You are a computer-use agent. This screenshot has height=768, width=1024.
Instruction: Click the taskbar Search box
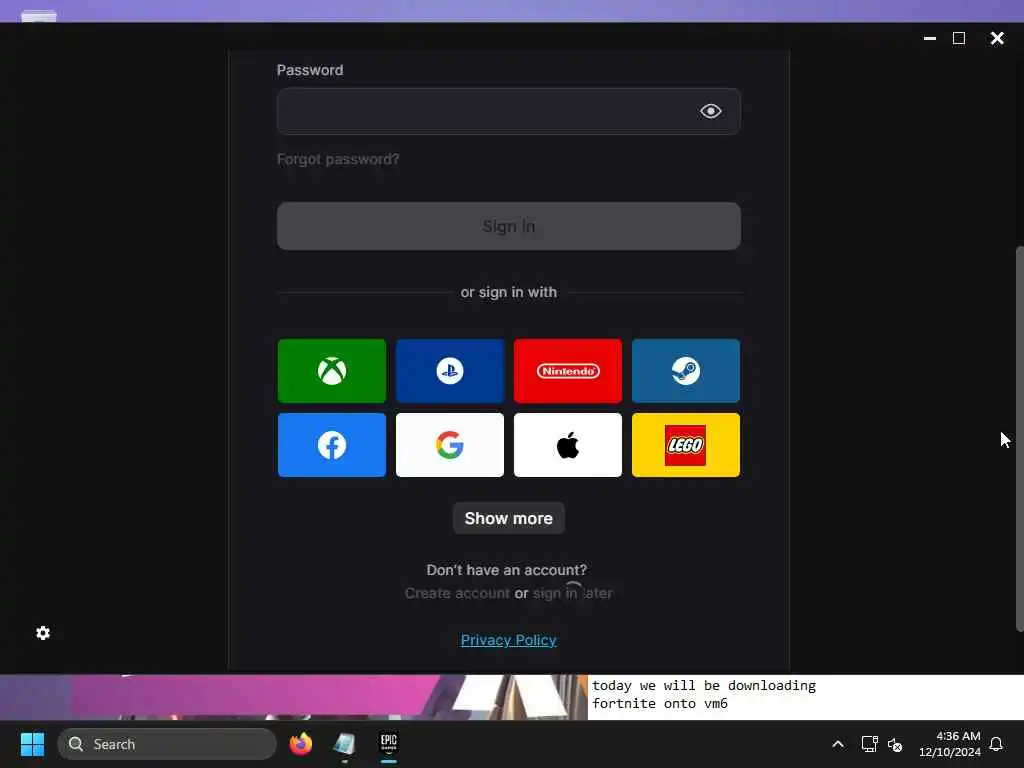point(167,744)
